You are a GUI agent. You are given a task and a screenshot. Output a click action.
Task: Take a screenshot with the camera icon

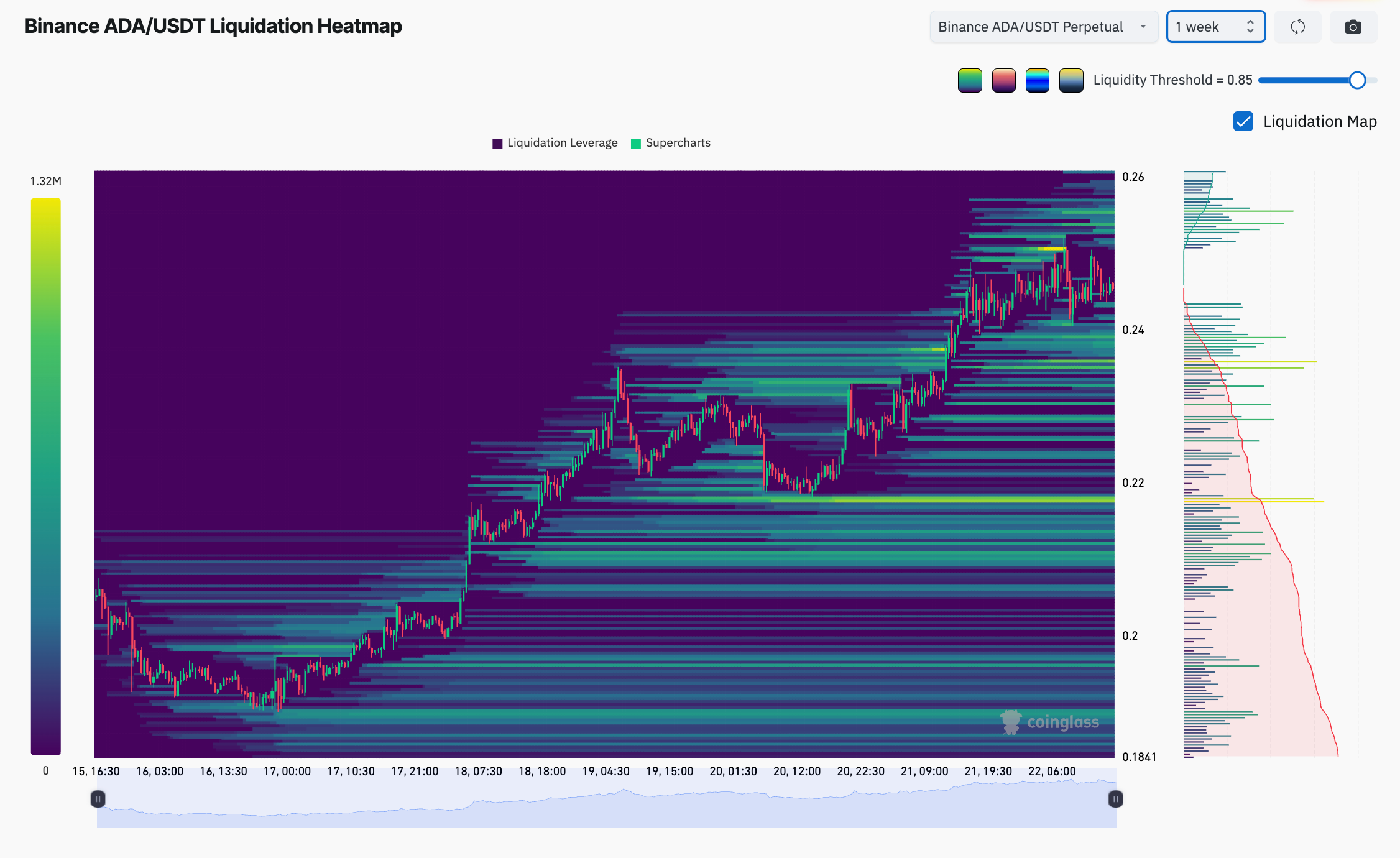point(1353,27)
